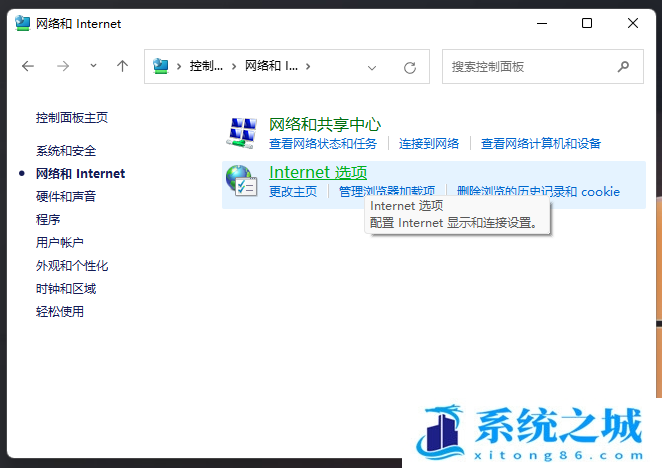
Task: Open 网络和共享中心 heading
Action: (x=325, y=125)
